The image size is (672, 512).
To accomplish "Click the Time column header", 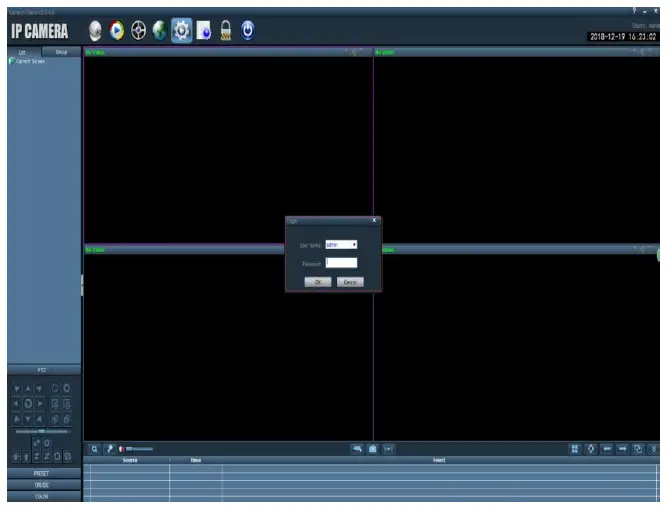I will coord(196,460).
